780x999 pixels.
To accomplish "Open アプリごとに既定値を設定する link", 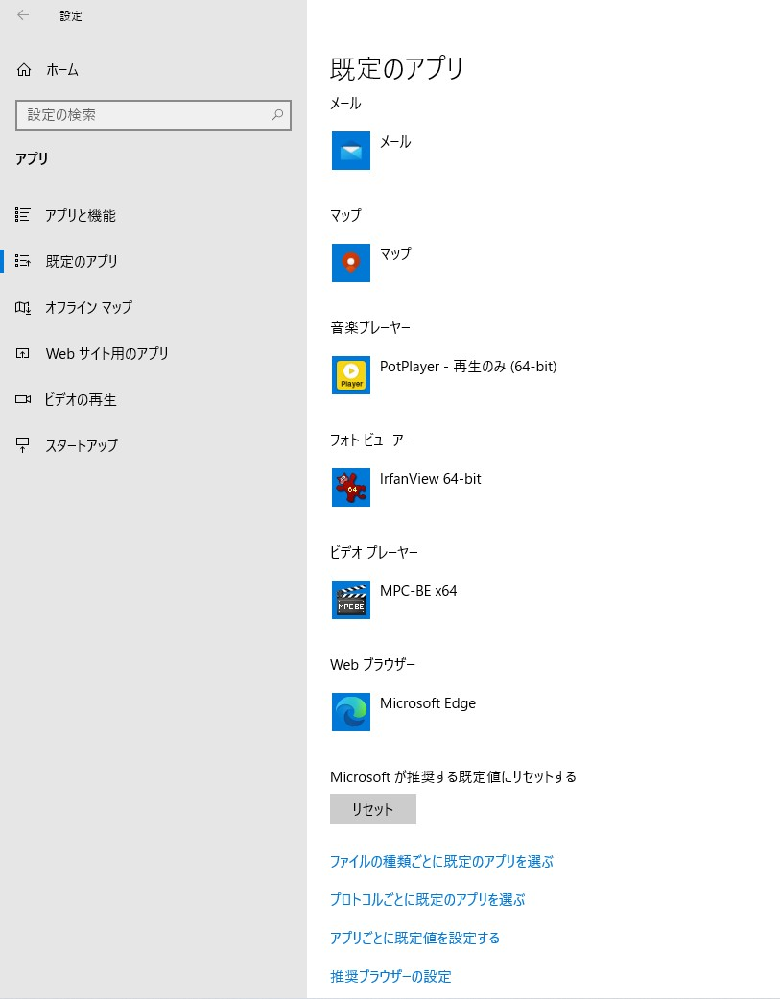I will 415,938.
